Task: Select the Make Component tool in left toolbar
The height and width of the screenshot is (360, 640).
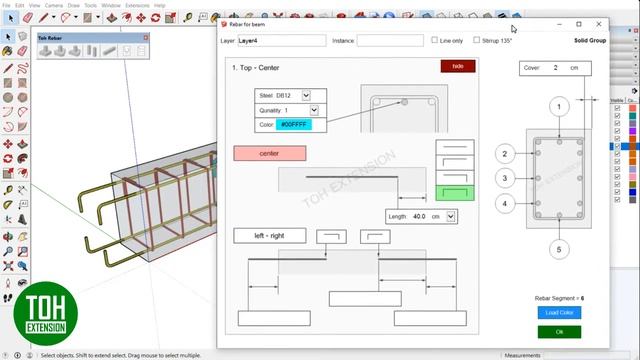Action: 22,37
